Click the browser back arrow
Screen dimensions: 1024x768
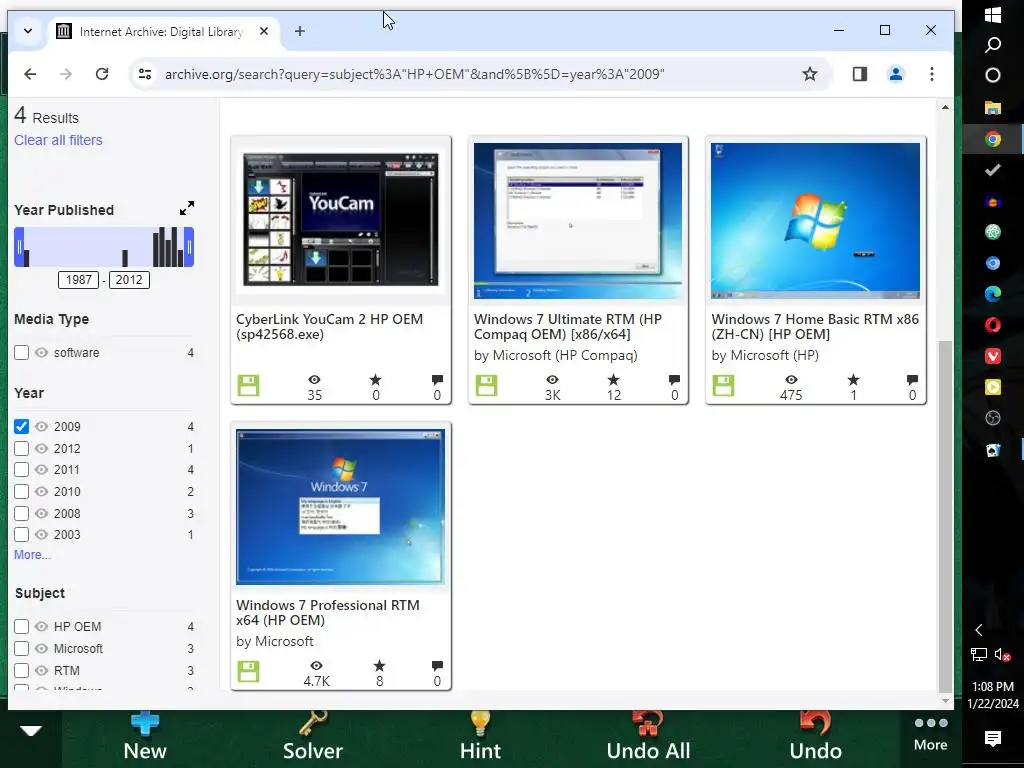pos(30,74)
